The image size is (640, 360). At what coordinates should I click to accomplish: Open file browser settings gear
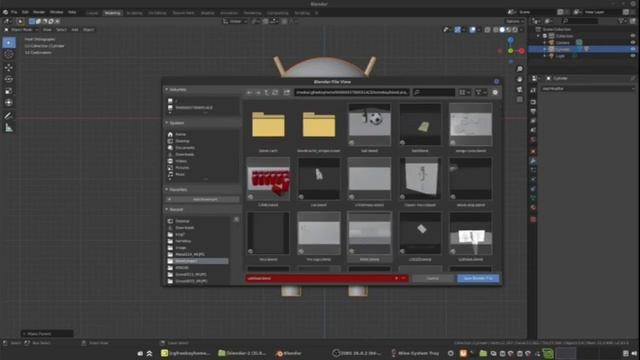[495, 93]
